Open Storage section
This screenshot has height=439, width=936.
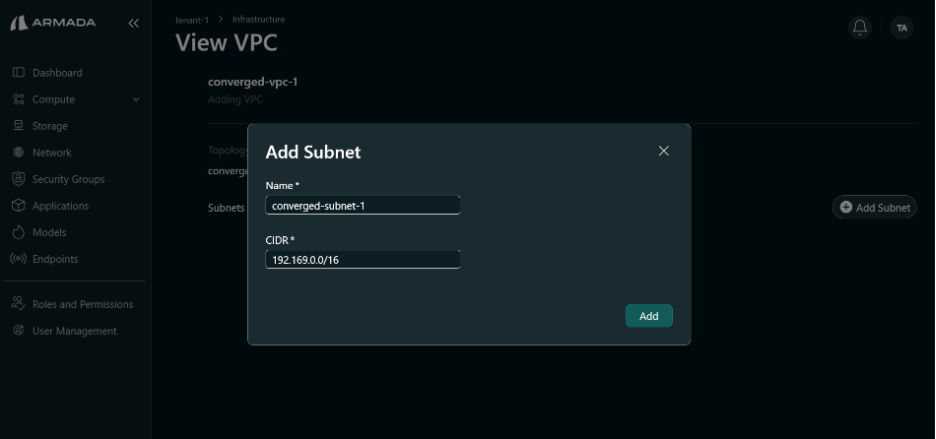click(50, 126)
